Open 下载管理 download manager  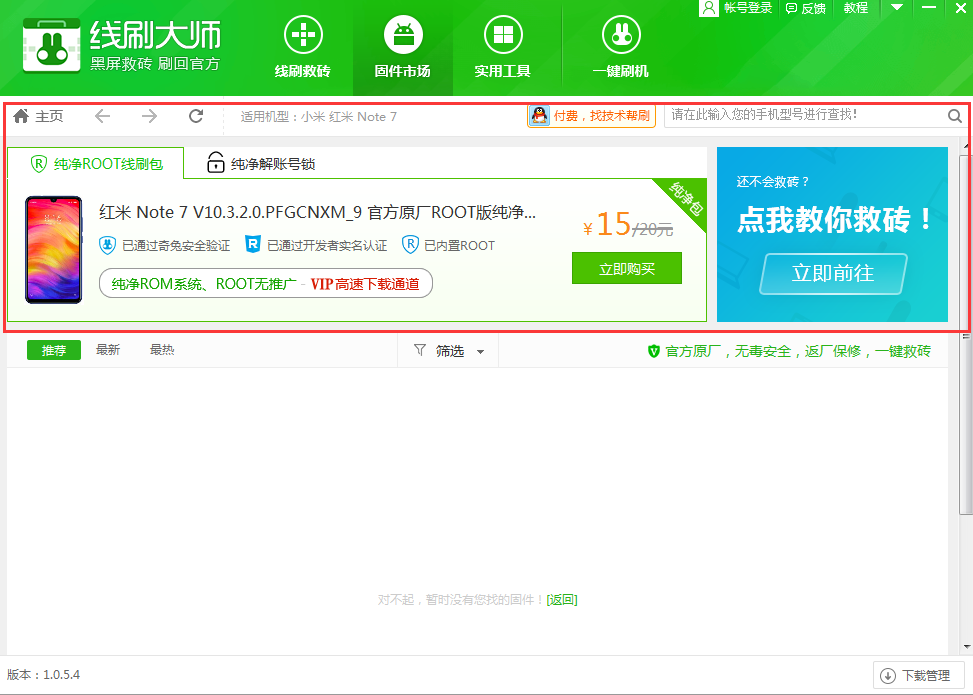coord(918,675)
